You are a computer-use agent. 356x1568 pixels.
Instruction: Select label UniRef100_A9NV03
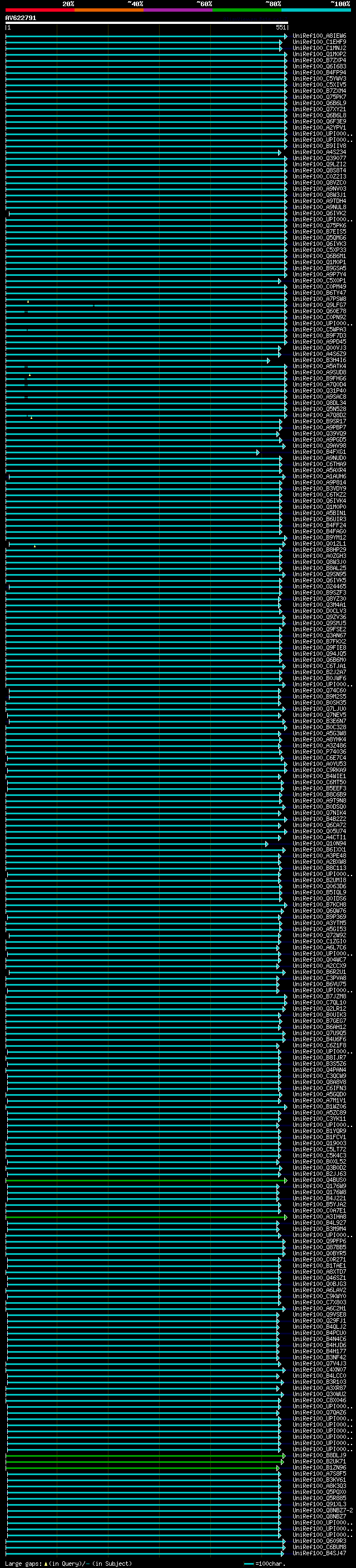[319, 189]
